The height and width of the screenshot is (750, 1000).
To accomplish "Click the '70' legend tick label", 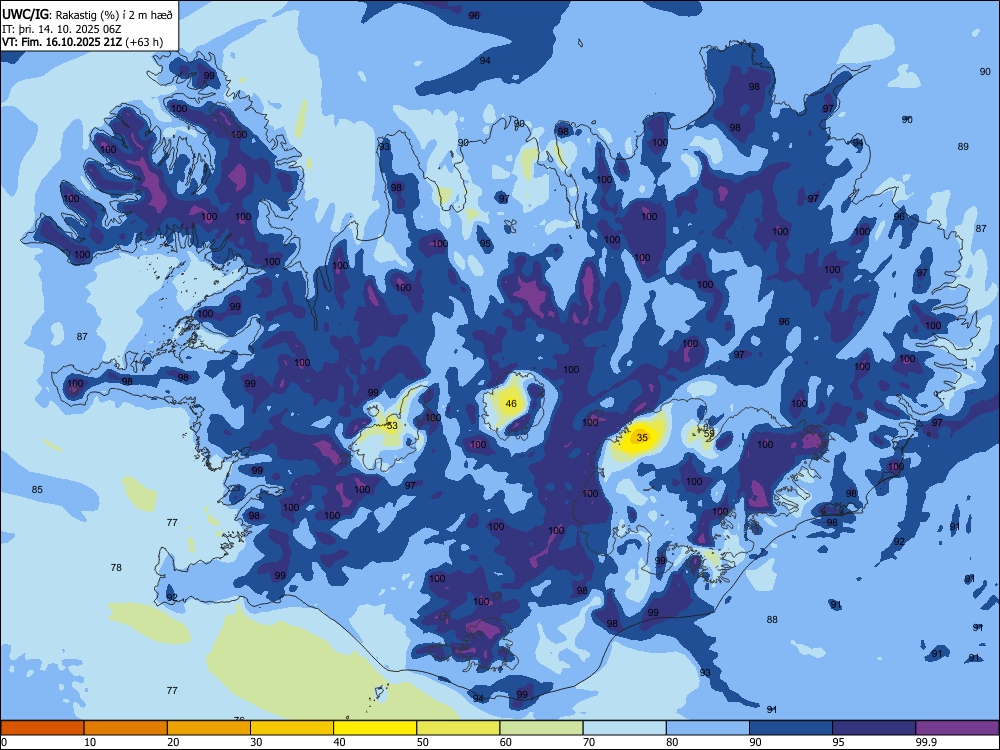I will 589,742.
